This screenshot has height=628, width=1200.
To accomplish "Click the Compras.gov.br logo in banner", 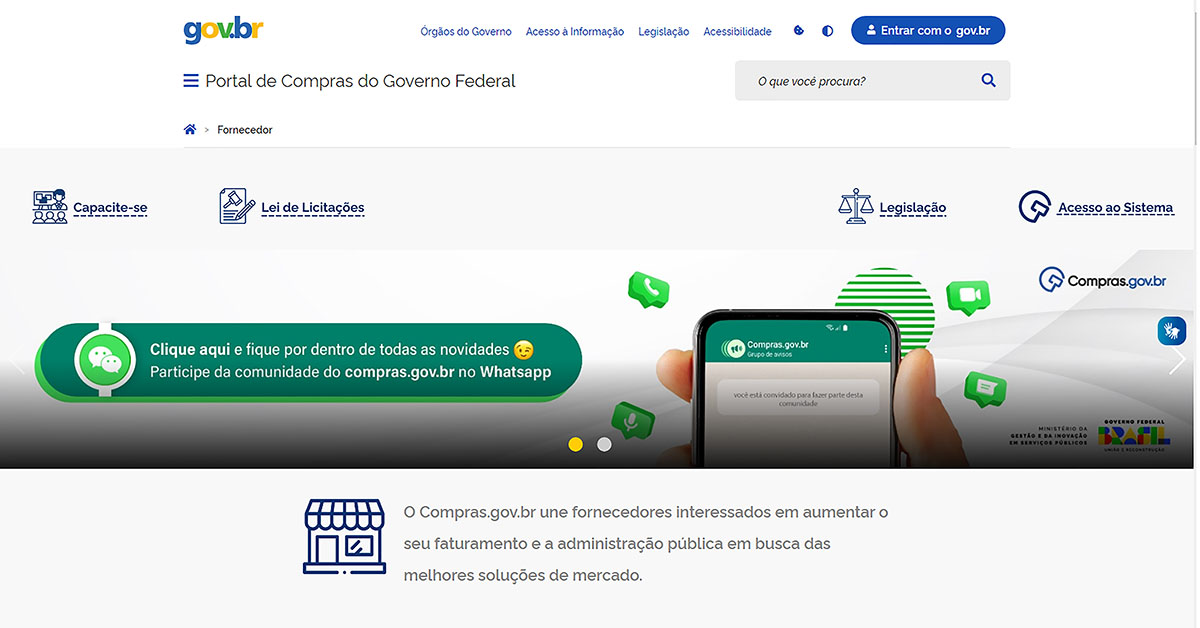I will (1103, 280).
